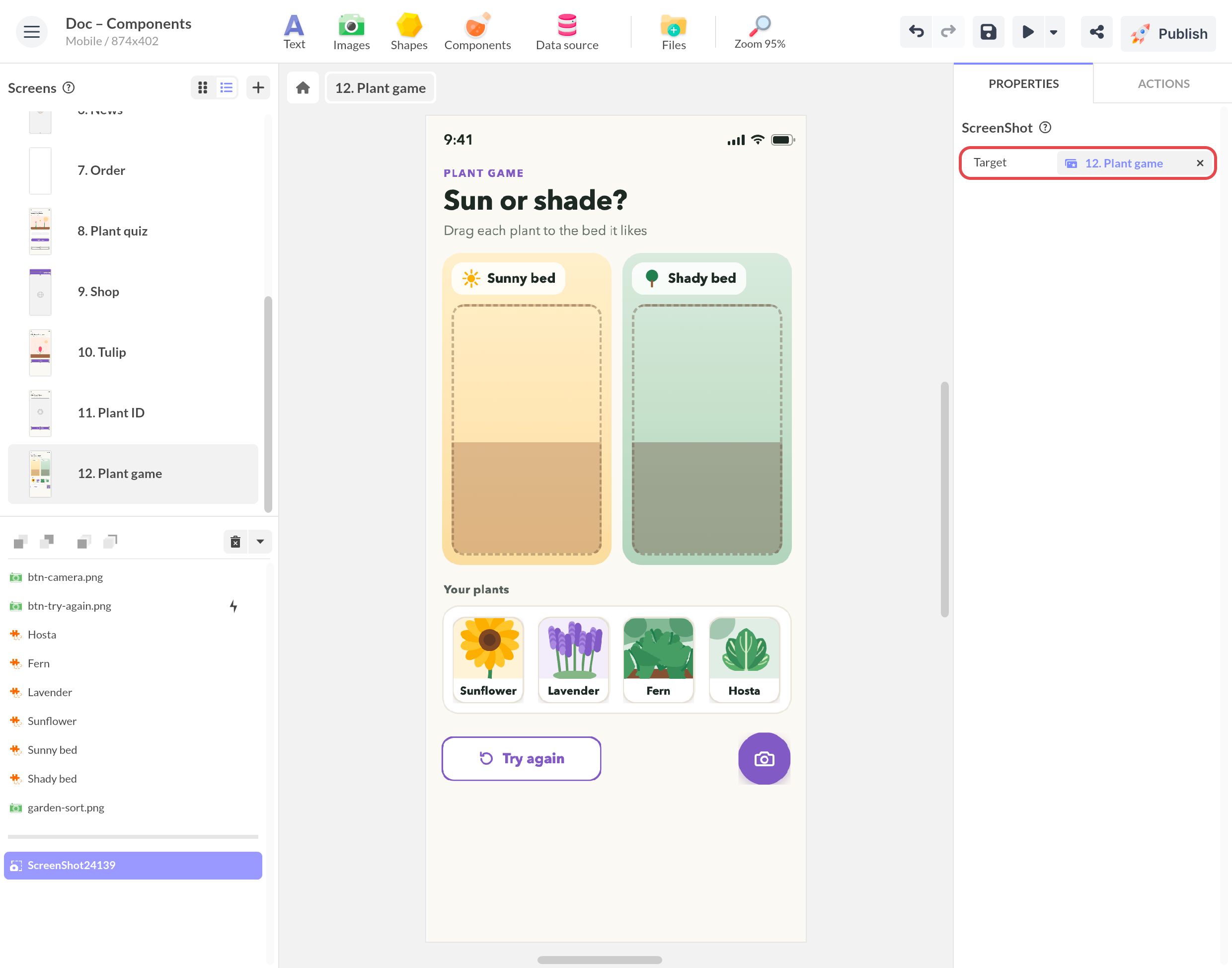The height and width of the screenshot is (968, 1232).
Task: Switch to the PROPERTIES tab
Action: tap(1023, 83)
